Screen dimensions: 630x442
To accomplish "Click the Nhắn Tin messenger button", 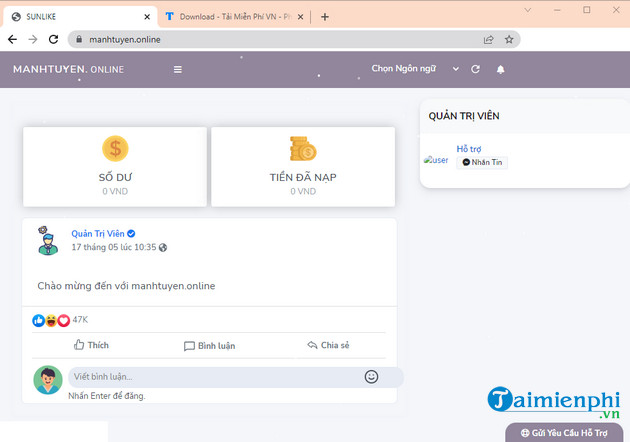I will tap(482, 162).
